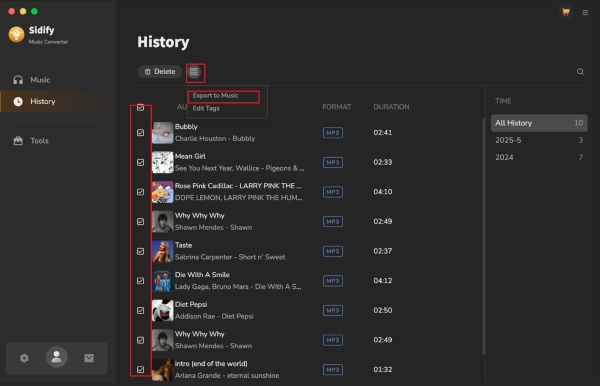Image resolution: width=600 pixels, height=386 pixels.
Task: Click MP3 badge for Taste
Action: (x=333, y=251)
